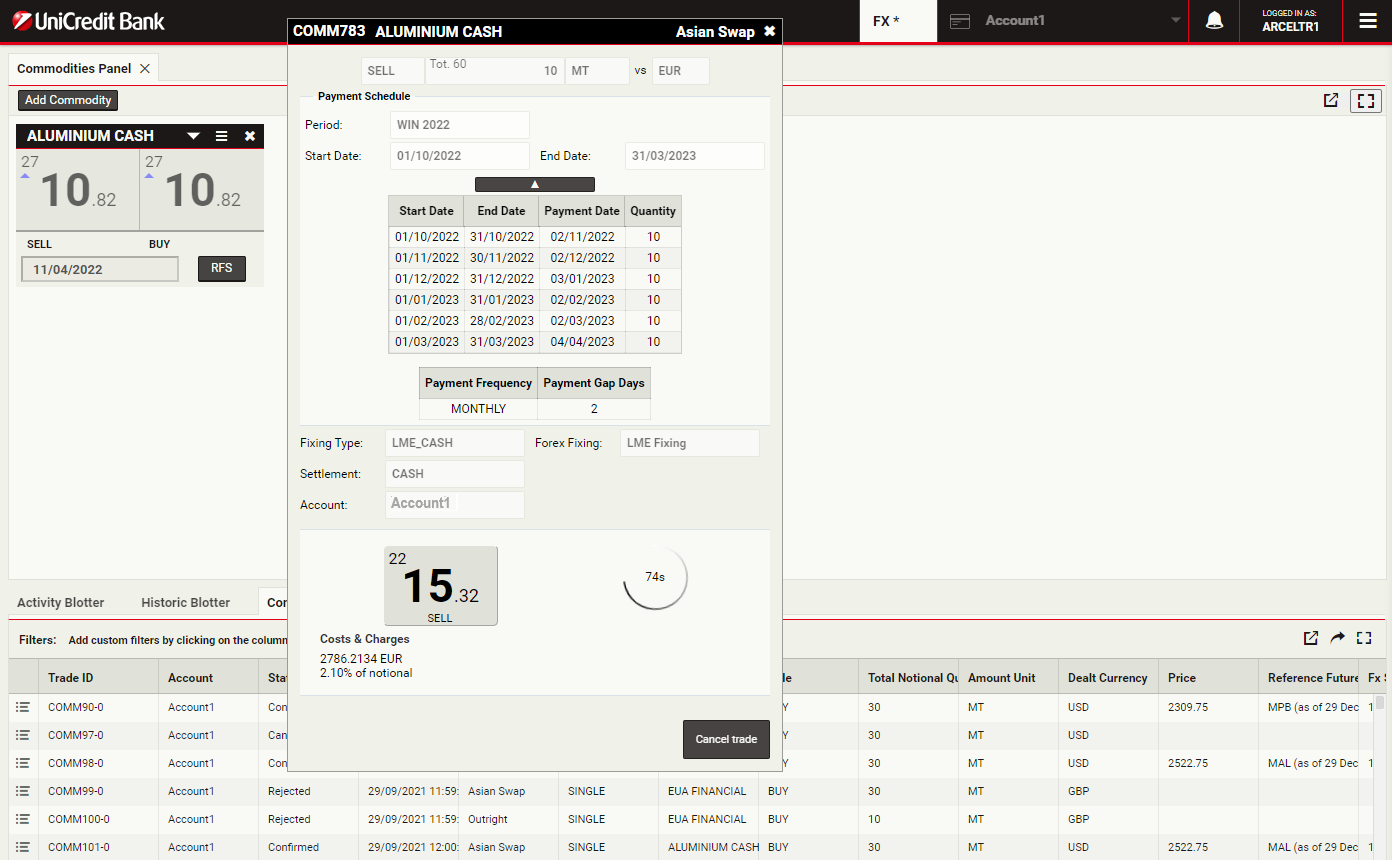Viewport: 1392px width, 860px height.
Task: Switch to the Historic Blotter tab
Action: click(185, 602)
